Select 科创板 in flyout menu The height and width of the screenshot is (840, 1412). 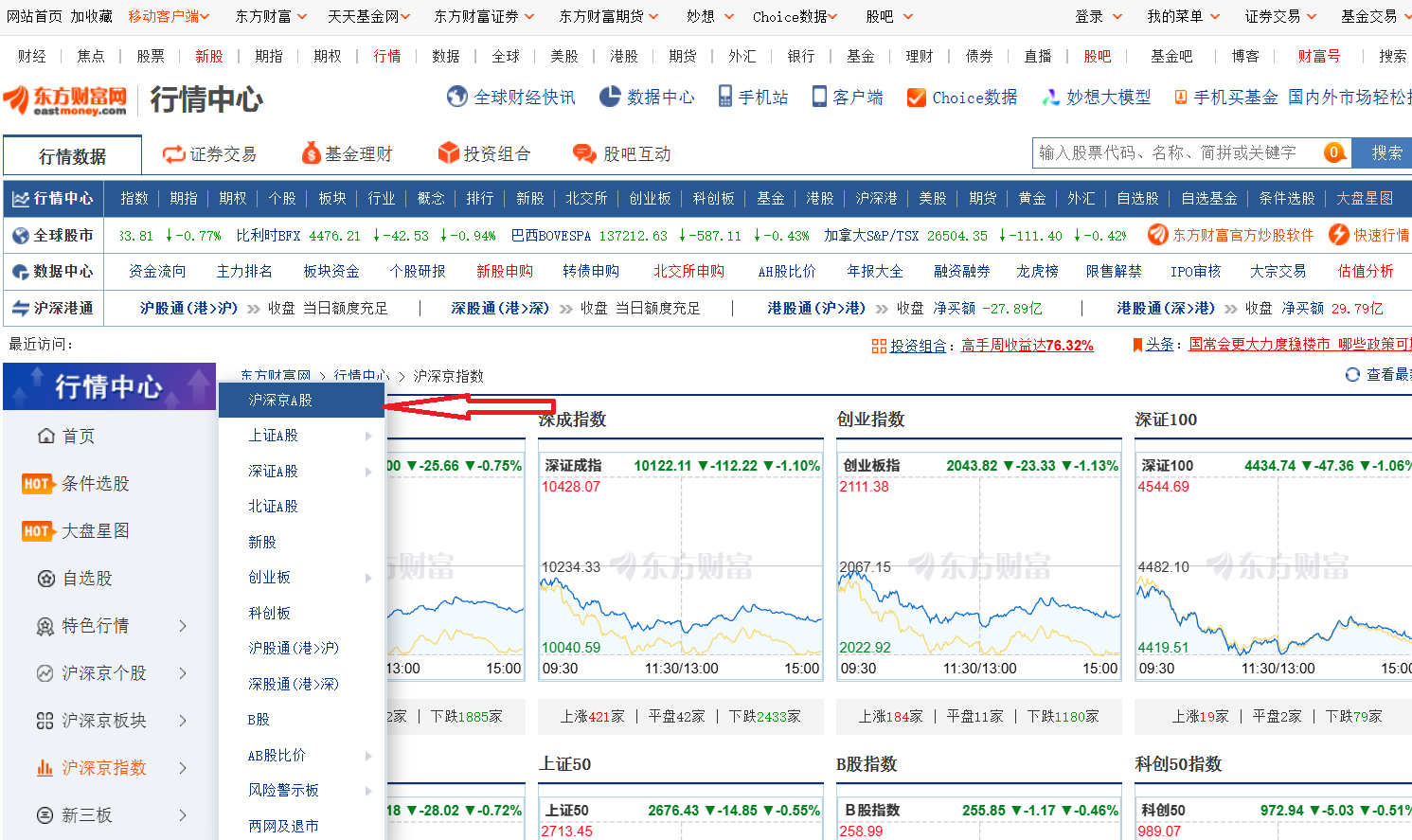[x=269, y=614]
